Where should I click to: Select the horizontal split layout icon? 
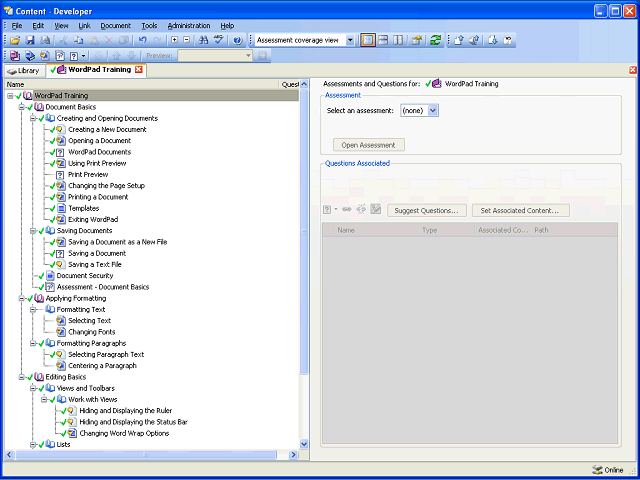[x=383, y=40]
